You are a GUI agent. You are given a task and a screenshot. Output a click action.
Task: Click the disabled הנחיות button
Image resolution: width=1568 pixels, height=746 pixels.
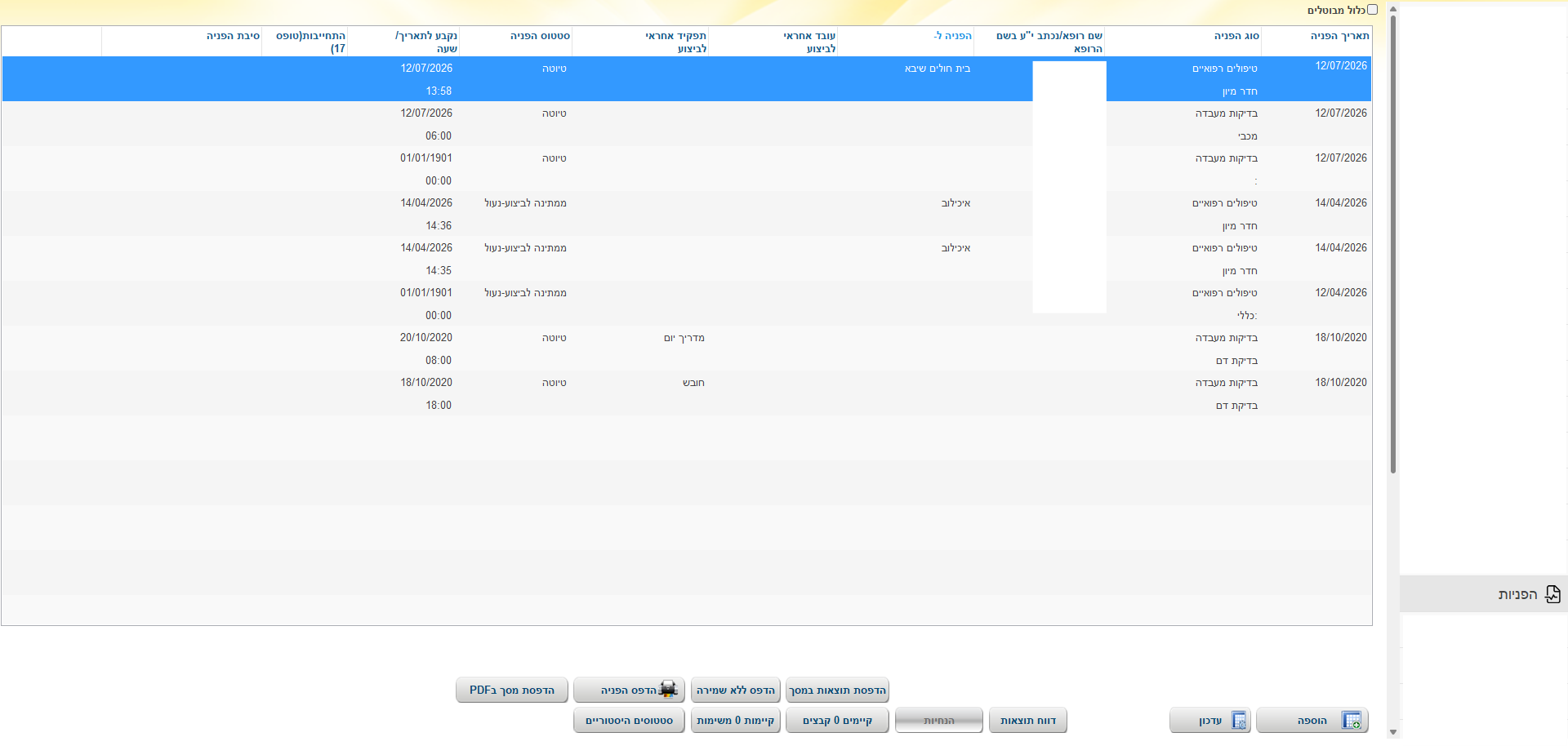pyautogui.click(x=939, y=721)
